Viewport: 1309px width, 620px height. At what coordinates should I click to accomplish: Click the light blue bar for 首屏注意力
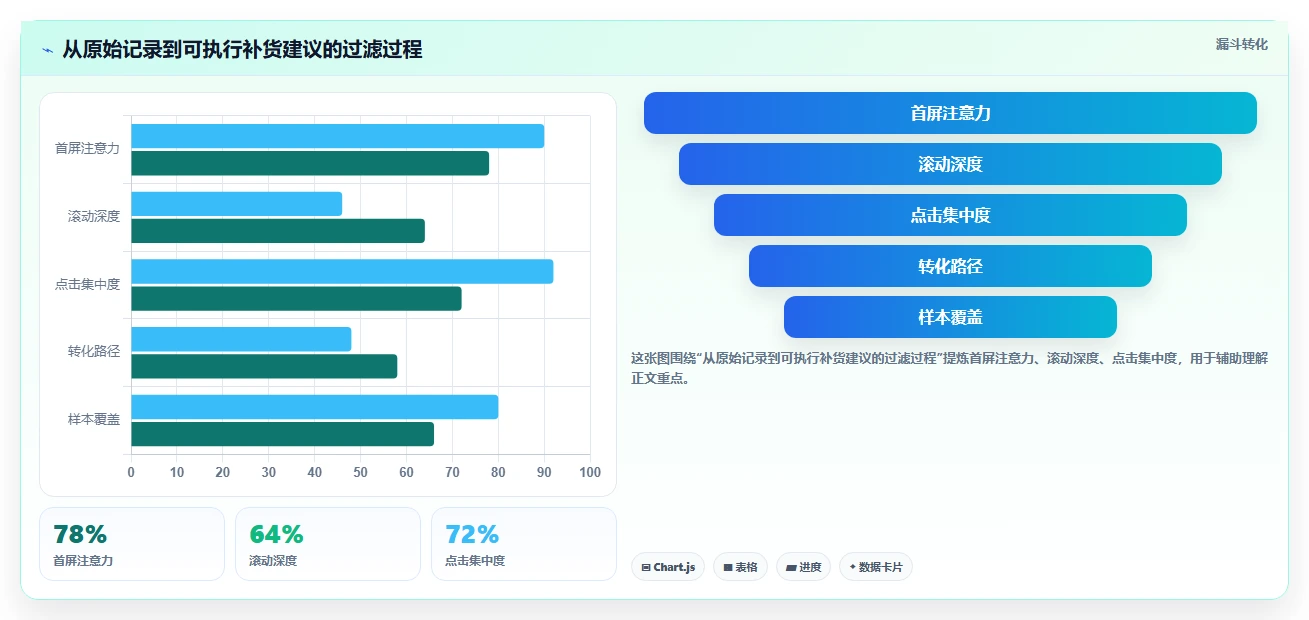point(337,136)
